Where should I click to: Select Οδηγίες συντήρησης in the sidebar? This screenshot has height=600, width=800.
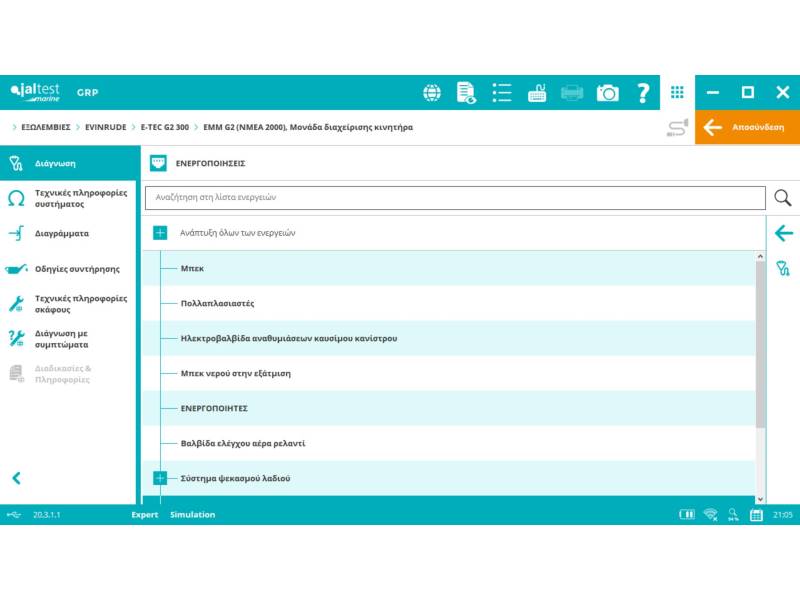pyautogui.click(x=77, y=269)
